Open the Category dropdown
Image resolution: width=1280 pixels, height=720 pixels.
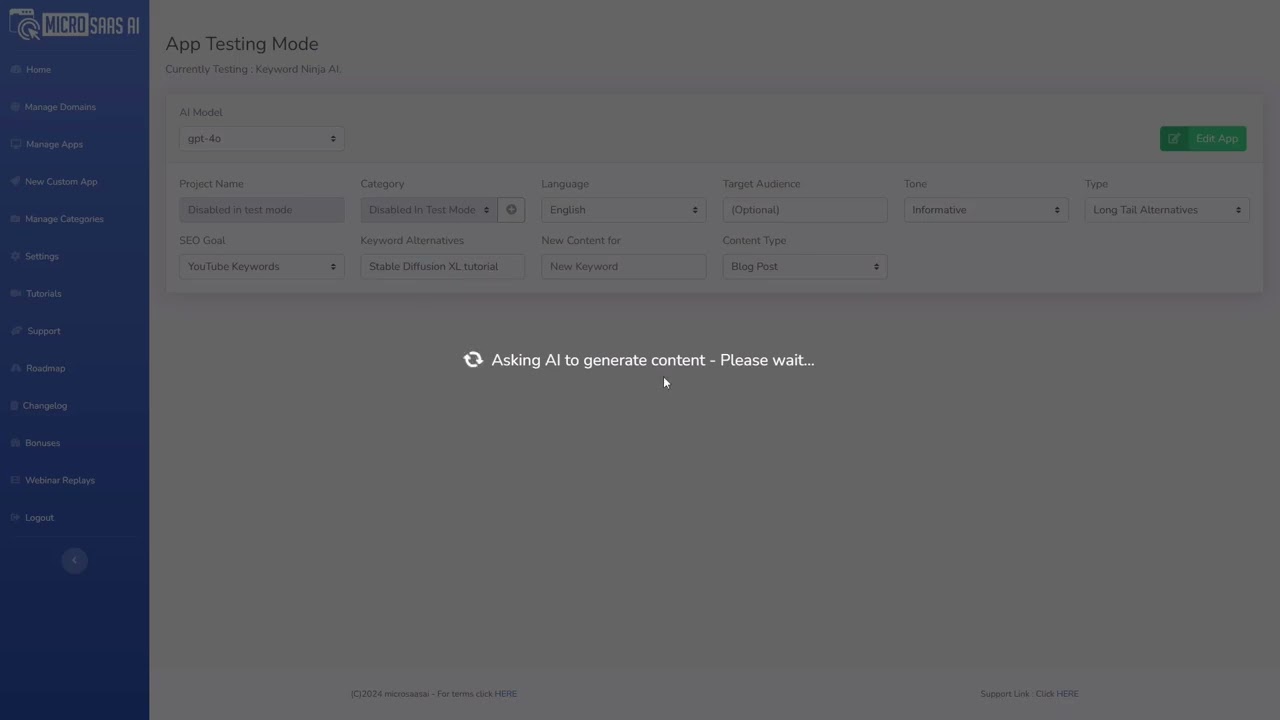(428, 210)
